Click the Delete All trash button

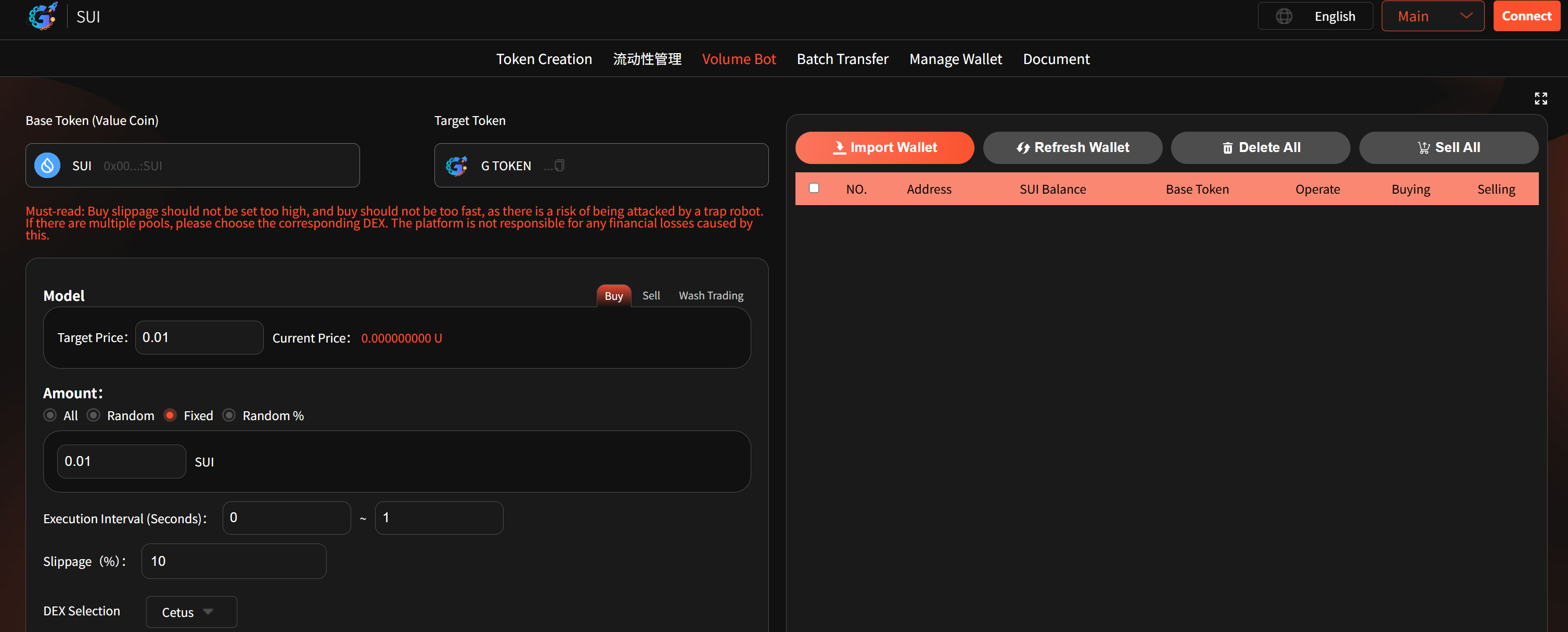coord(1260,148)
